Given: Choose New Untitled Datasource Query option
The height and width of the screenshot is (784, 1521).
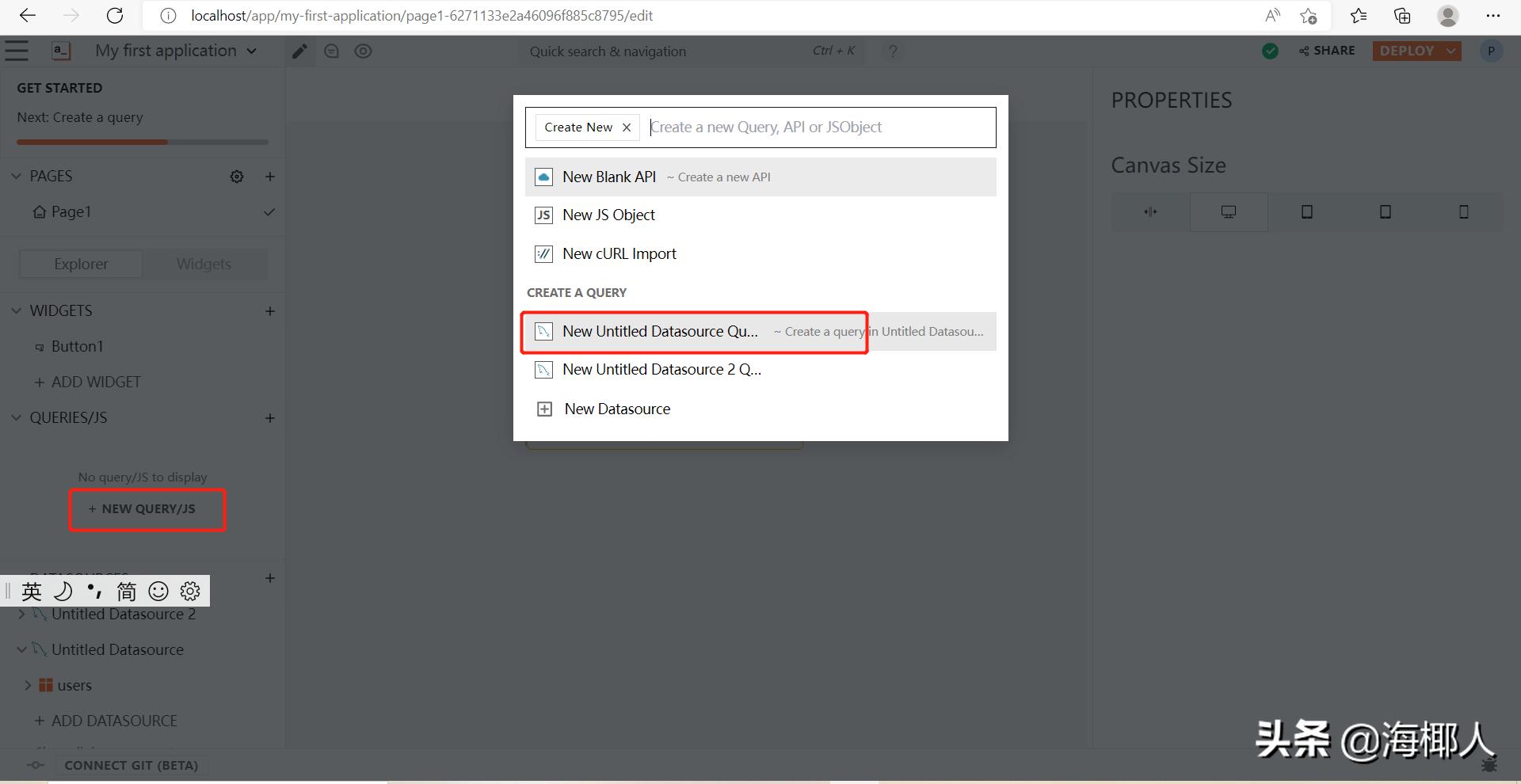Looking at the screenshot, I should [x=760, y=331].
